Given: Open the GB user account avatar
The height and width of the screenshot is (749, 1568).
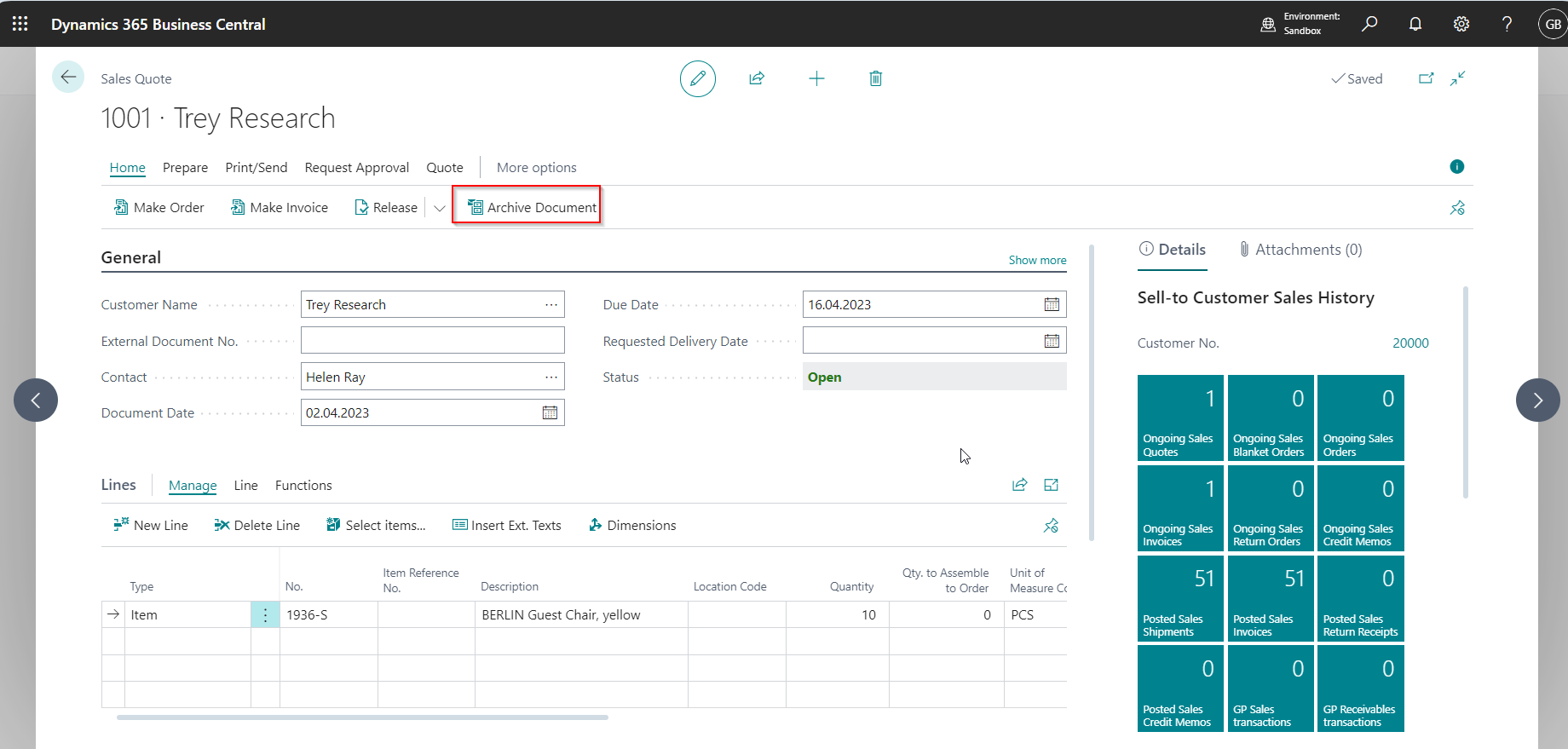Looking at the screenshot, I should click(x=1553, y=24).
